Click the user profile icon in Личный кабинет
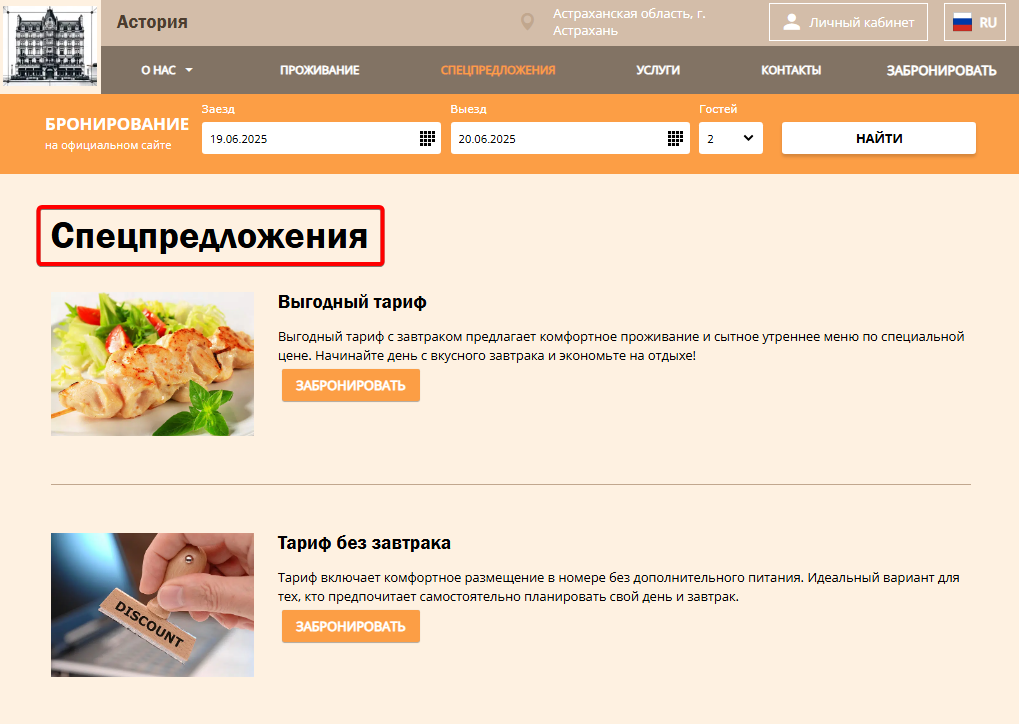Image resolution: width=1019 pixels, height=724 pixels. pos(792,22)
